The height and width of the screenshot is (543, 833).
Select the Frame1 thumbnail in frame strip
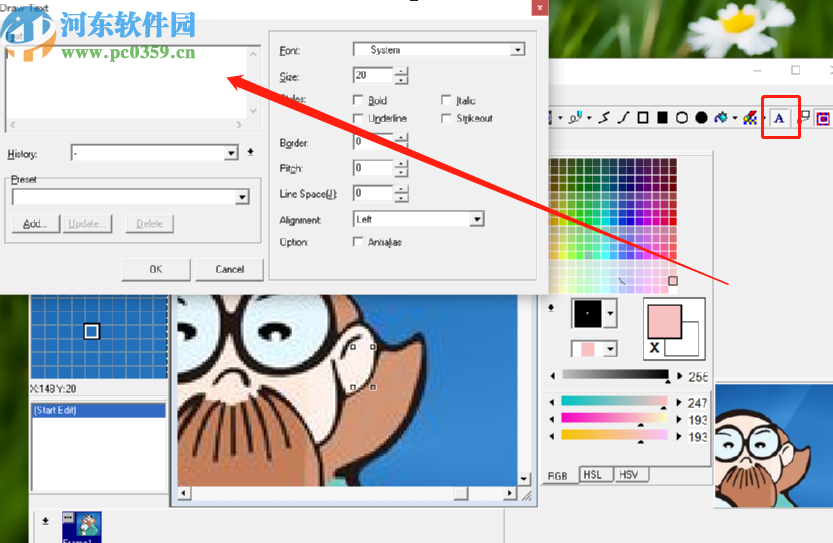[x=82, y=527]
